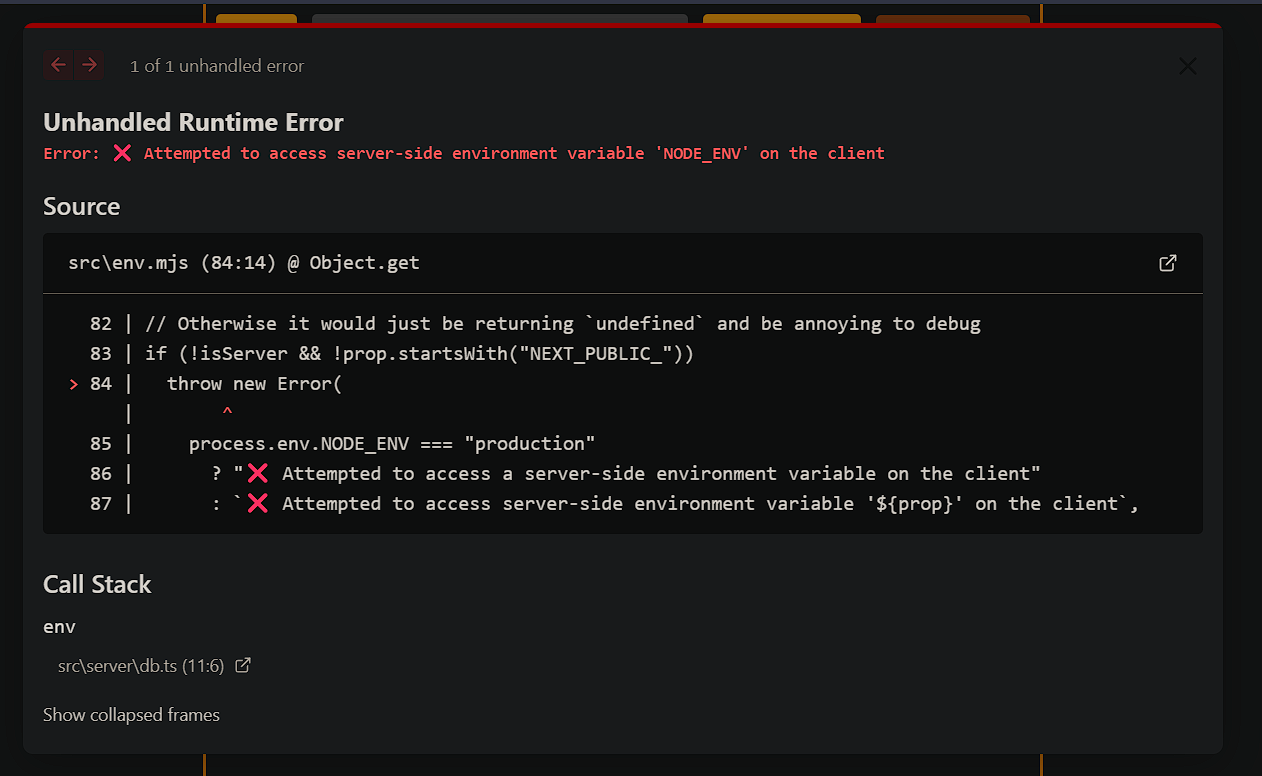Collapse the Call Stack section header
The image size is (1262, 776).
97,584
